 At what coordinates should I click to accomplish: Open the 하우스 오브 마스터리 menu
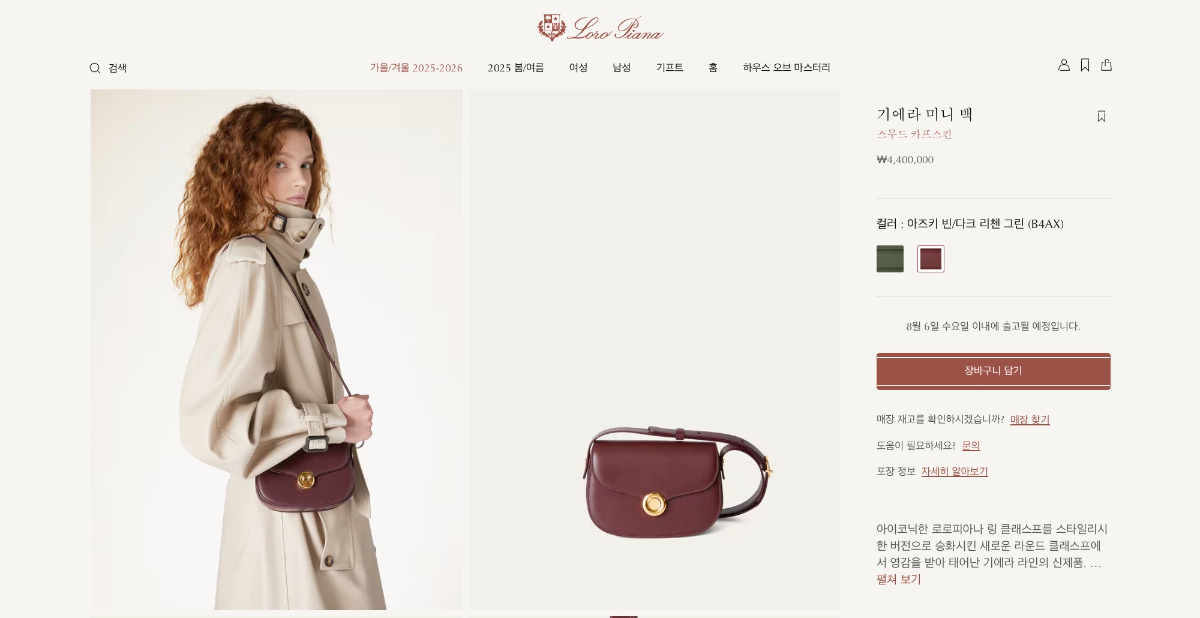click(x=786, y=68)
